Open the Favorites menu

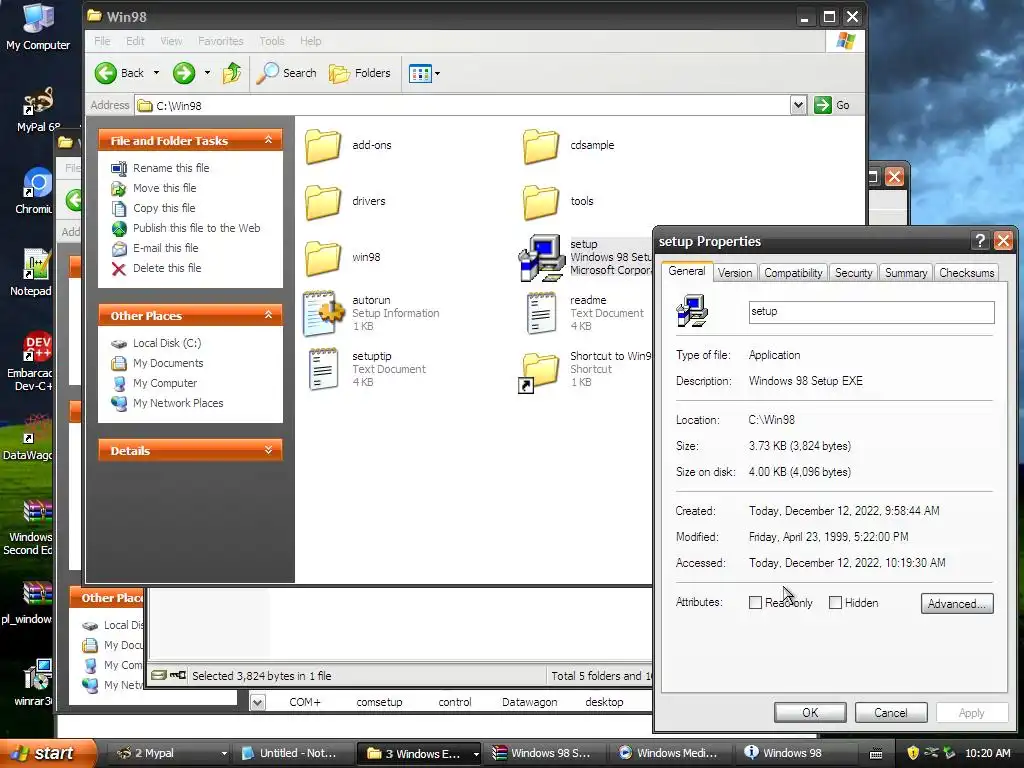pos(221,40)
